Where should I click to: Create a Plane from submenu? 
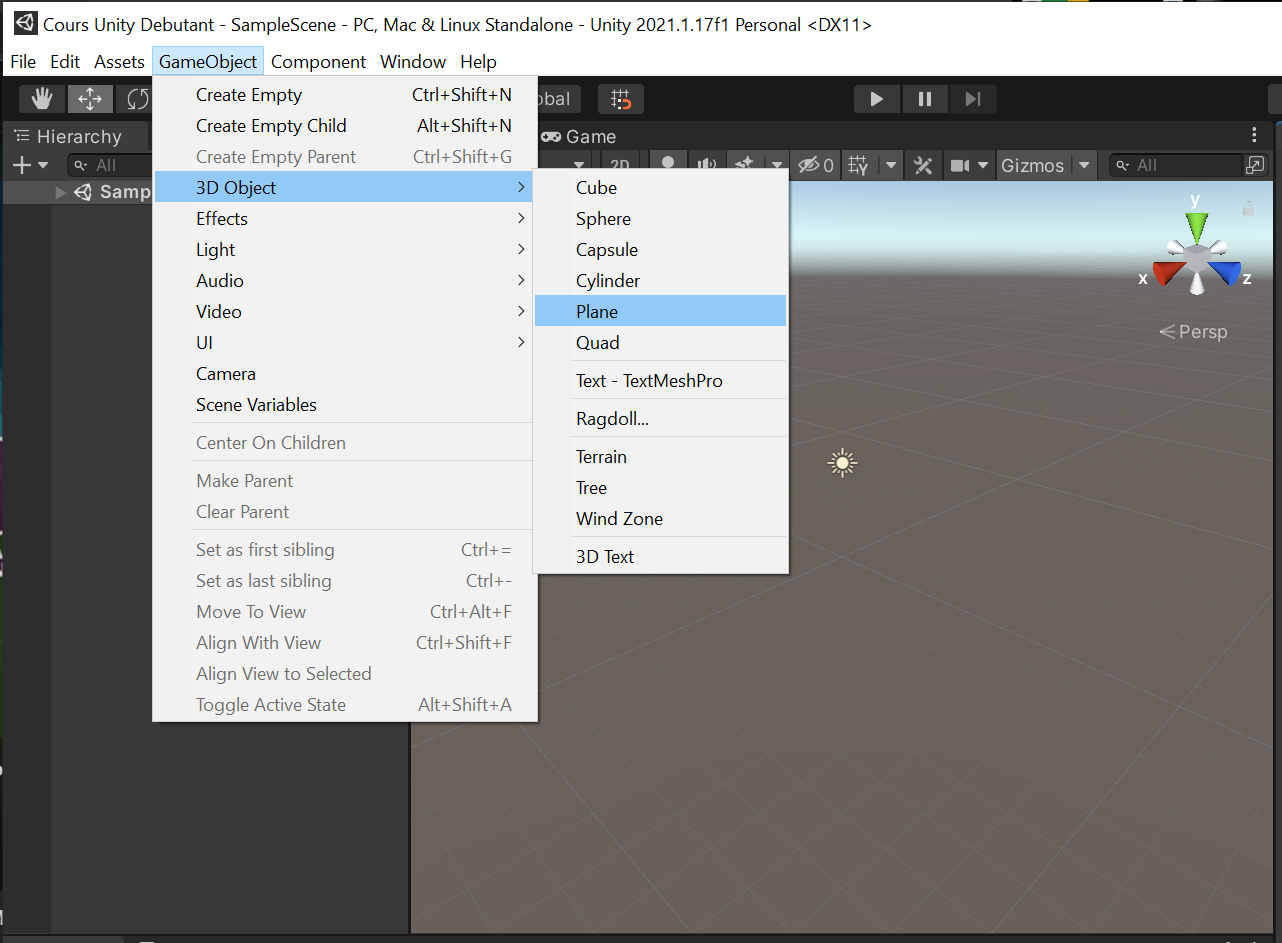(x=661, y=312)
